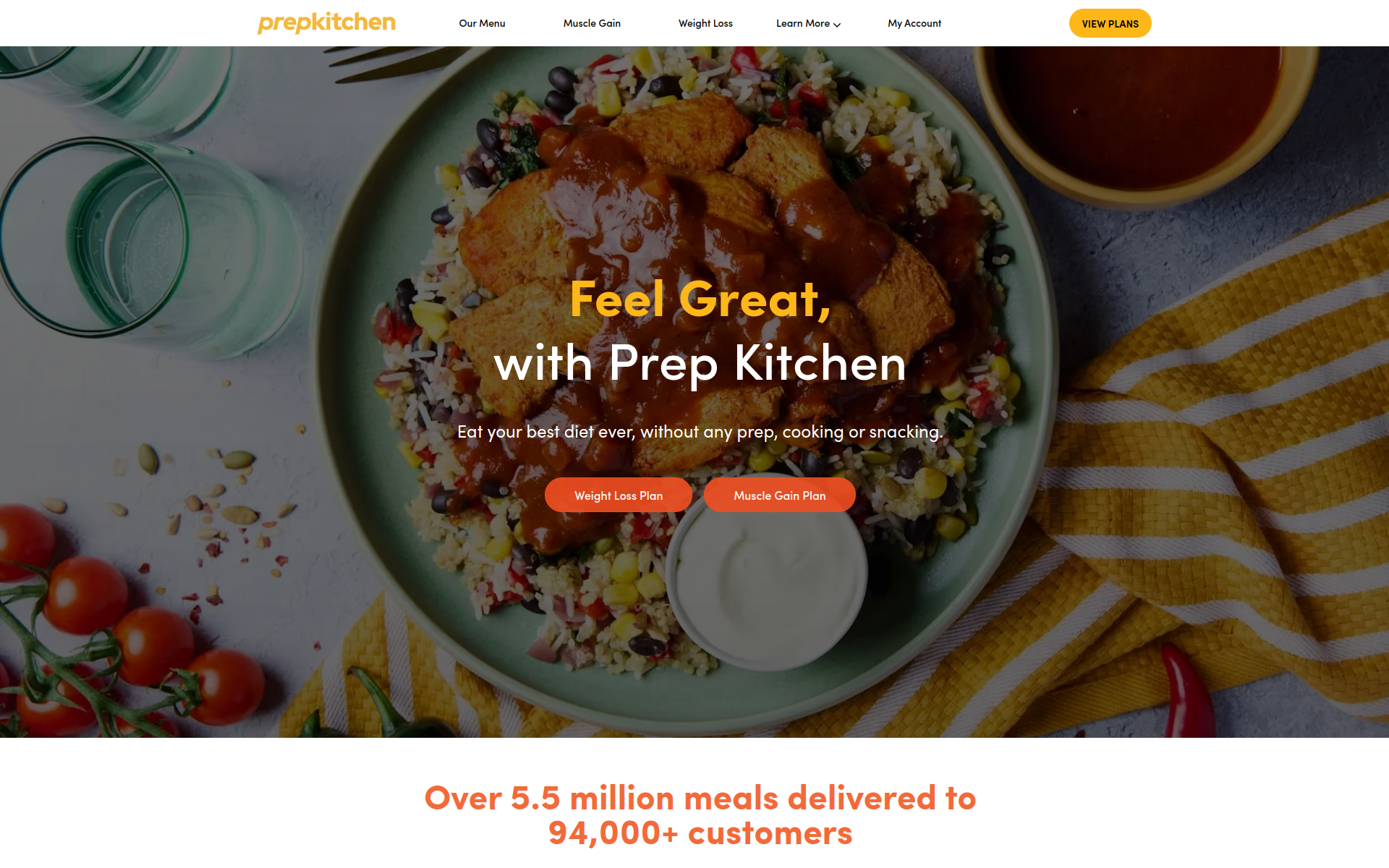
Task: Click the "Feel Great," yellow heading
Action: click(700, 299)
